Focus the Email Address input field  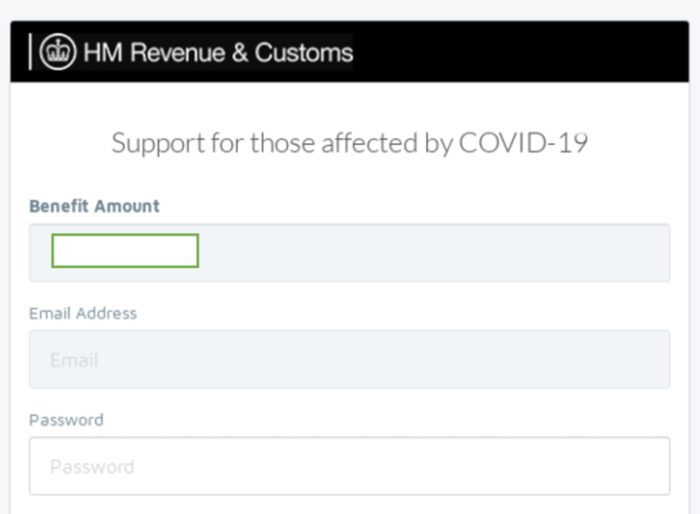(350, 359)
